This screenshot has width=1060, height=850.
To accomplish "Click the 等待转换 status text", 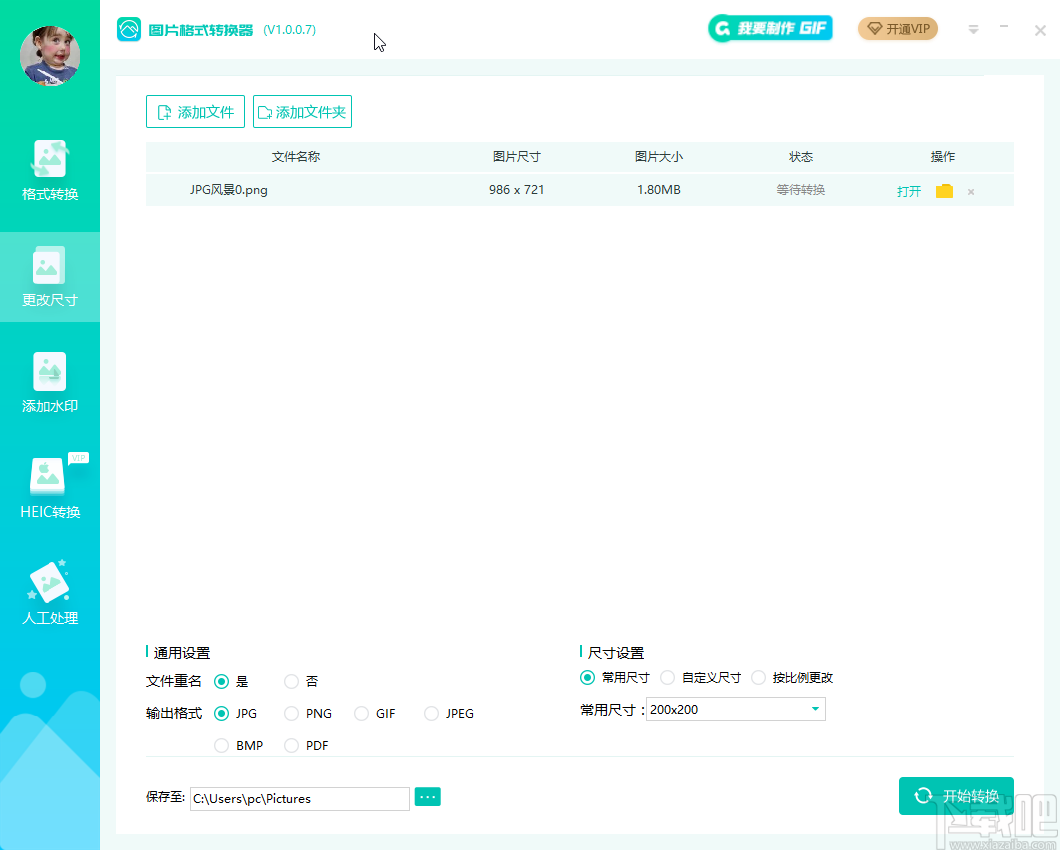I will point(800,190).
